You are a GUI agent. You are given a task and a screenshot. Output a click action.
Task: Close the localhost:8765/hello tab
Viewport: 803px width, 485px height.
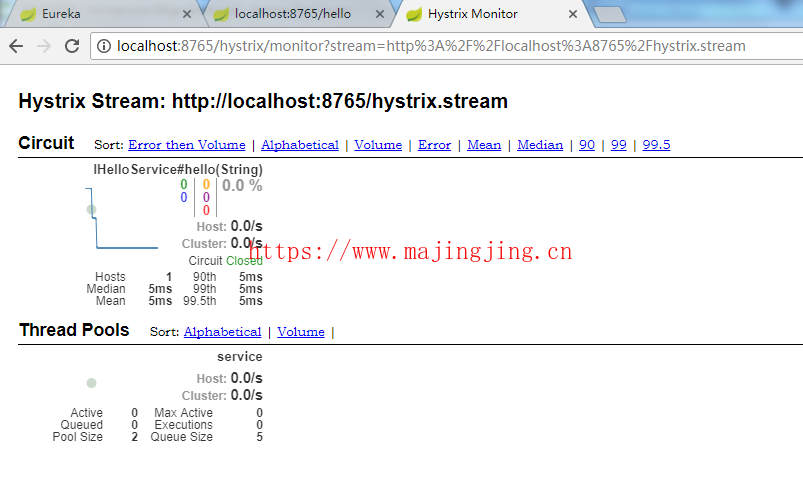(379, 14)
